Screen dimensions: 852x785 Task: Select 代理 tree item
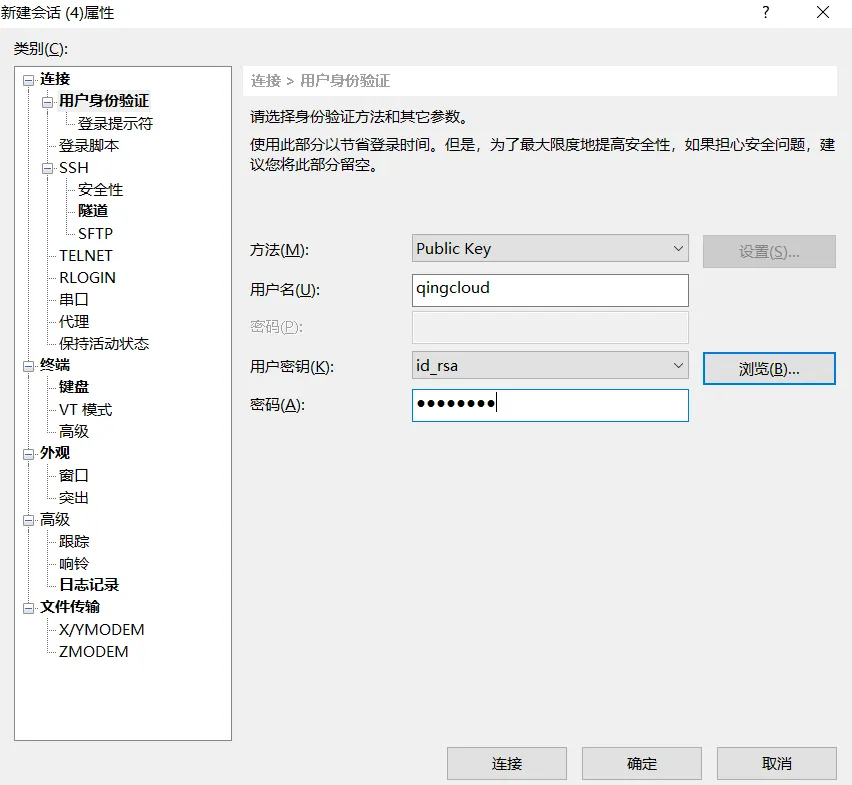coord(73,322)
